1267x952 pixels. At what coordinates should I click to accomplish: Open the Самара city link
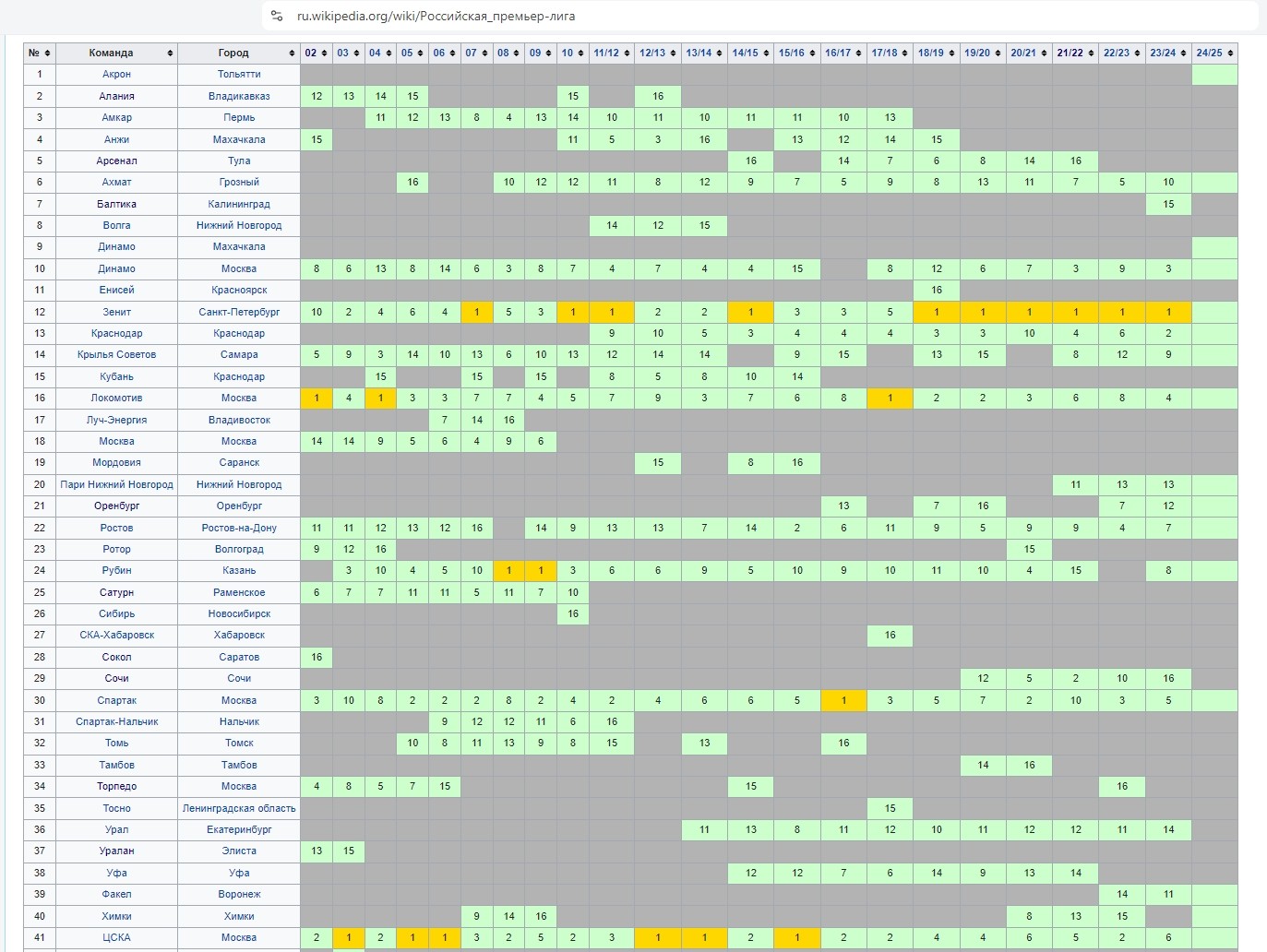pyautogui.click(x=239, y=354)
